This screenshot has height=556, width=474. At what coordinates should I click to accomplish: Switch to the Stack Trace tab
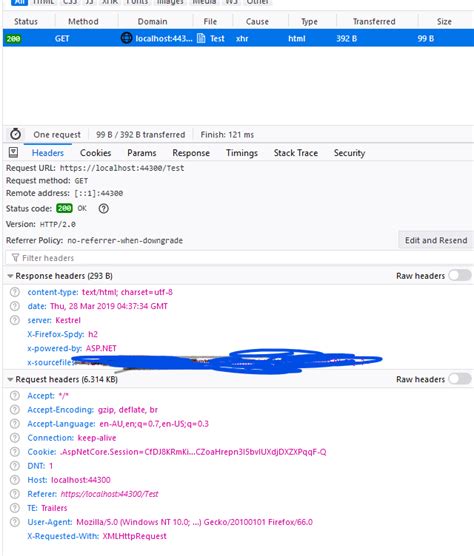pyautogui.click(x=296, y=153)
